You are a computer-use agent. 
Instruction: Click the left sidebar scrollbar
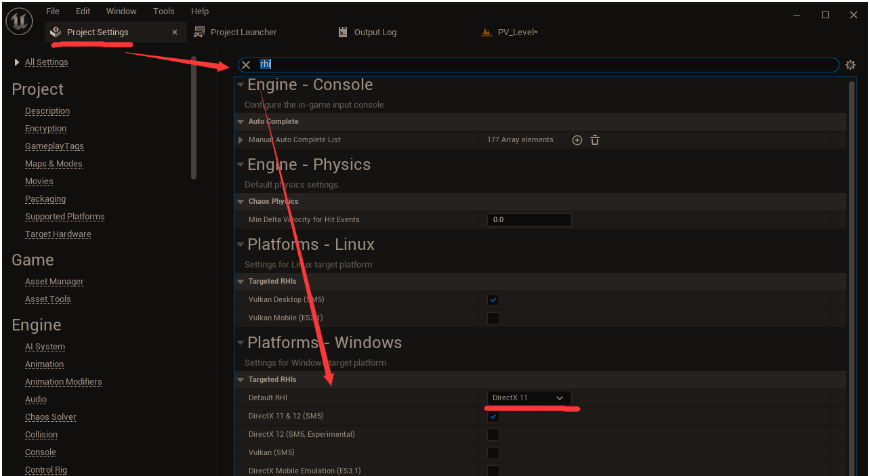click(x=194, y=118)
